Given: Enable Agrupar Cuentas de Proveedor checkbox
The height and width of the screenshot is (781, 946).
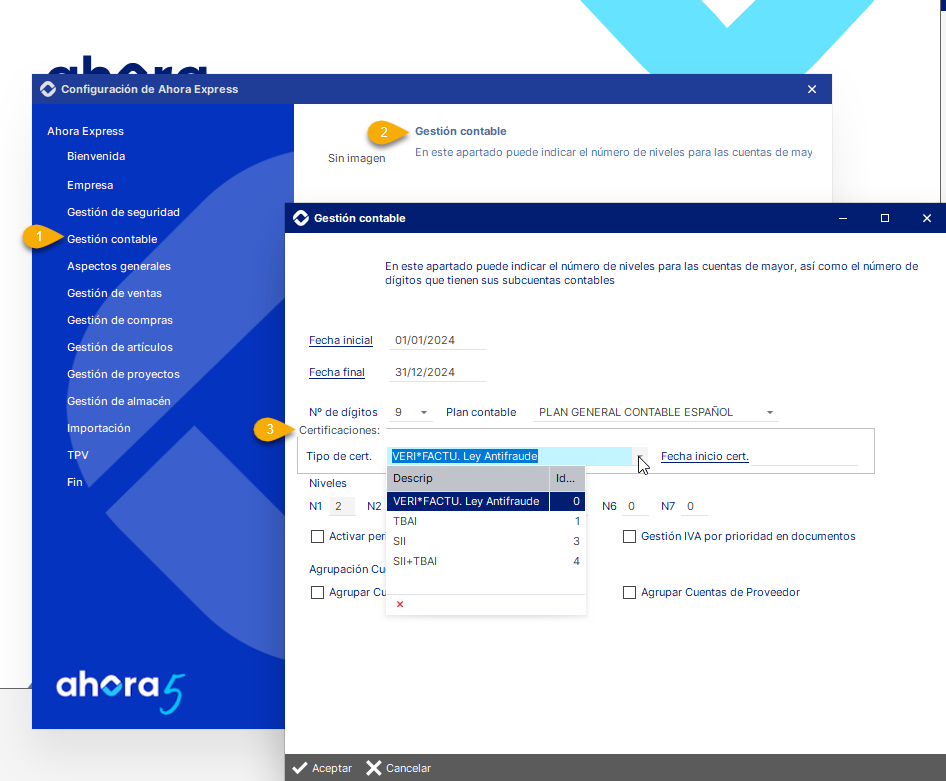Looking at the screenshot, I should (629, 592).
